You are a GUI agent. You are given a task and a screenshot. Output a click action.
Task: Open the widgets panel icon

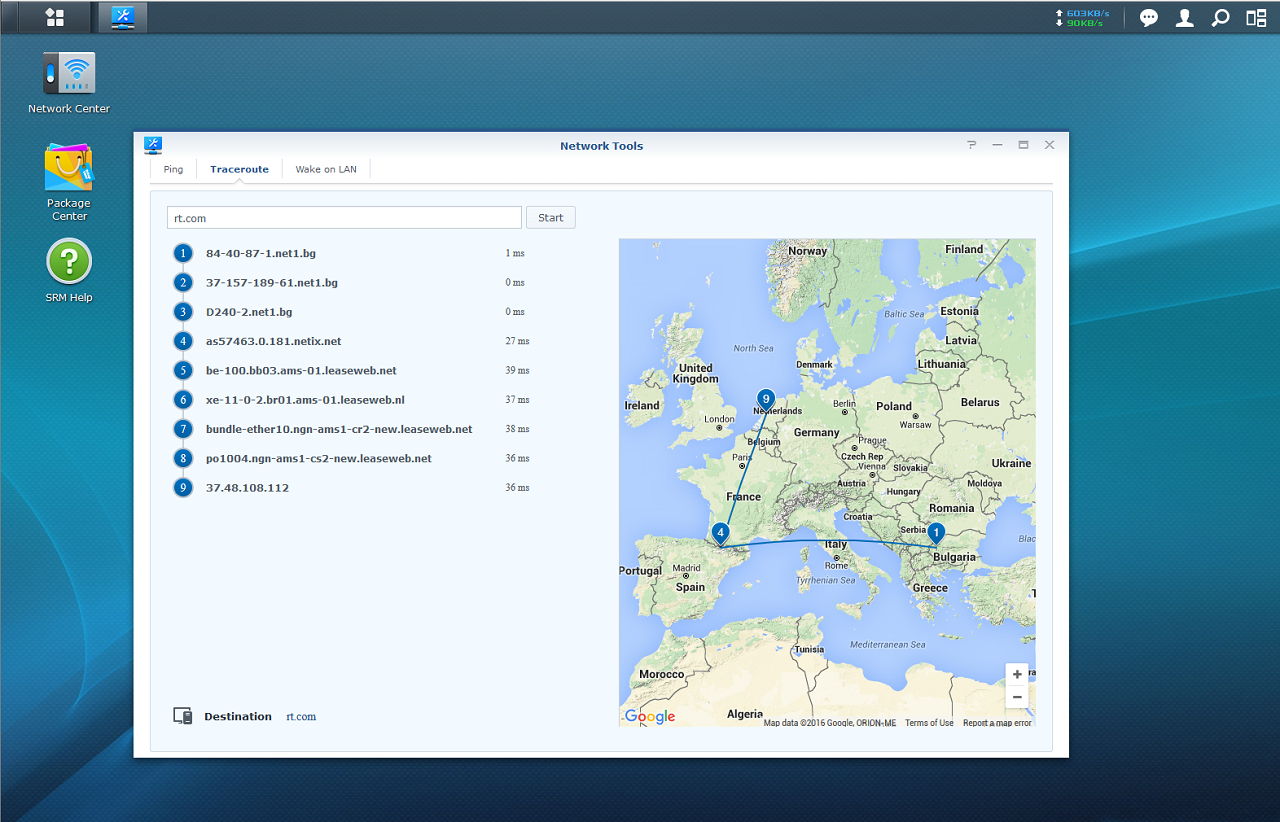[1256, 18]
